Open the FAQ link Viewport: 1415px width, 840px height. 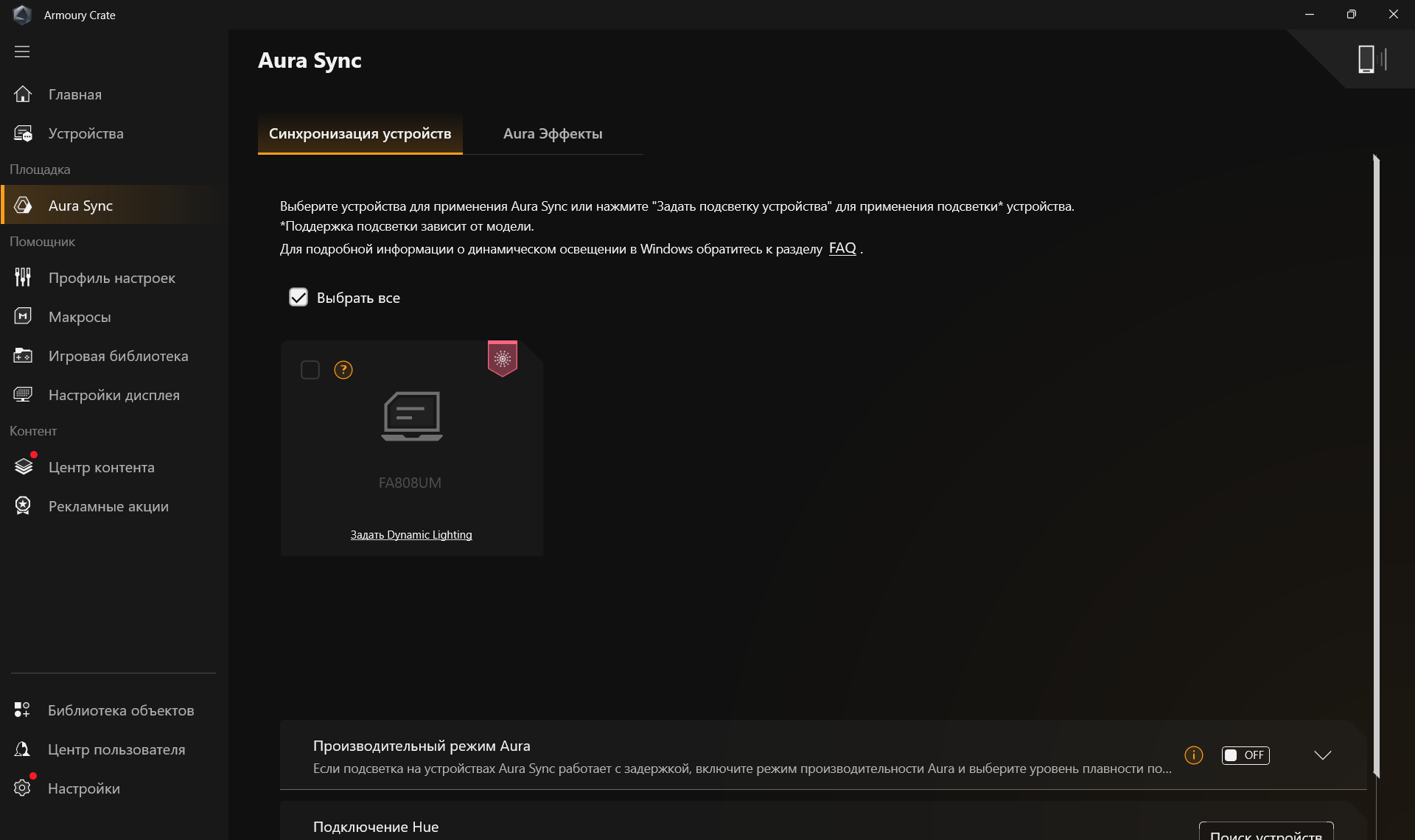click(x=842, y=248)
